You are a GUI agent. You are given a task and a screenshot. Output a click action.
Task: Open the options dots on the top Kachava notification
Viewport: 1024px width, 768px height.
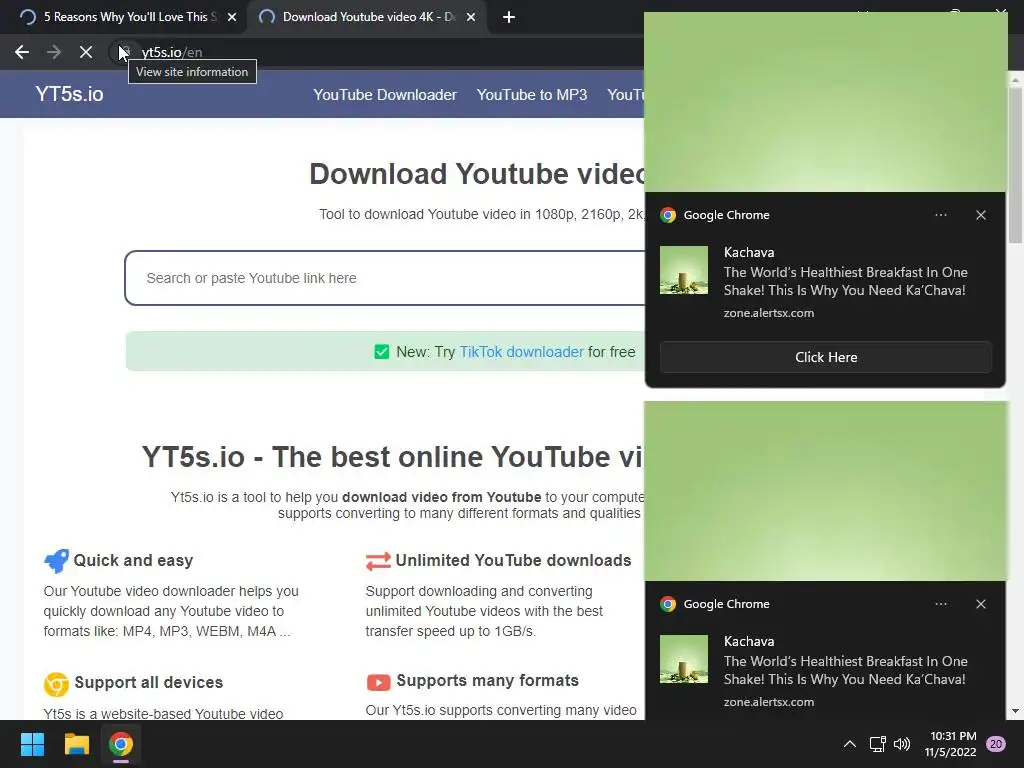[940, 215]
